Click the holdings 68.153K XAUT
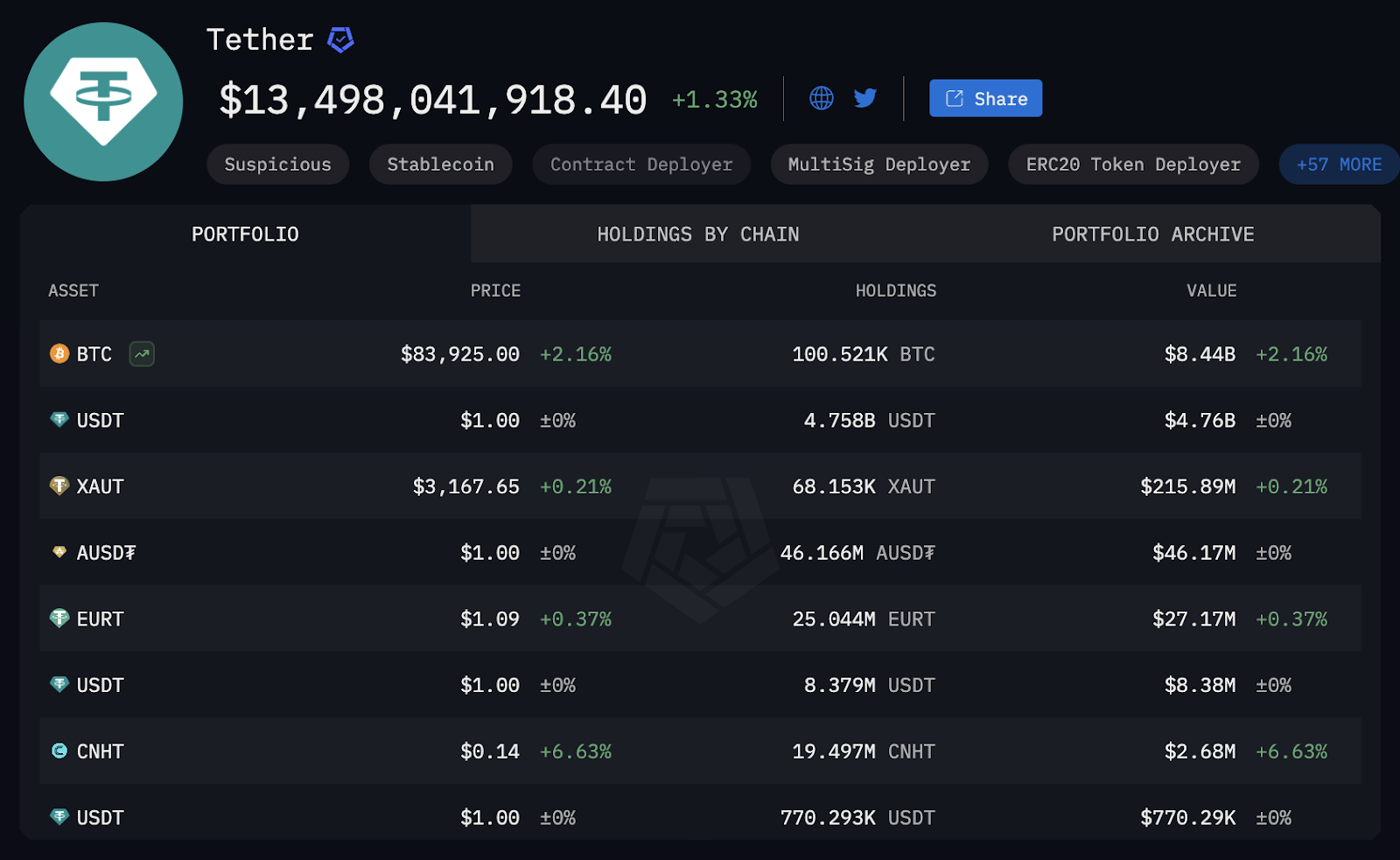This screenshot has width=1400, height=860. pos(864,486)
